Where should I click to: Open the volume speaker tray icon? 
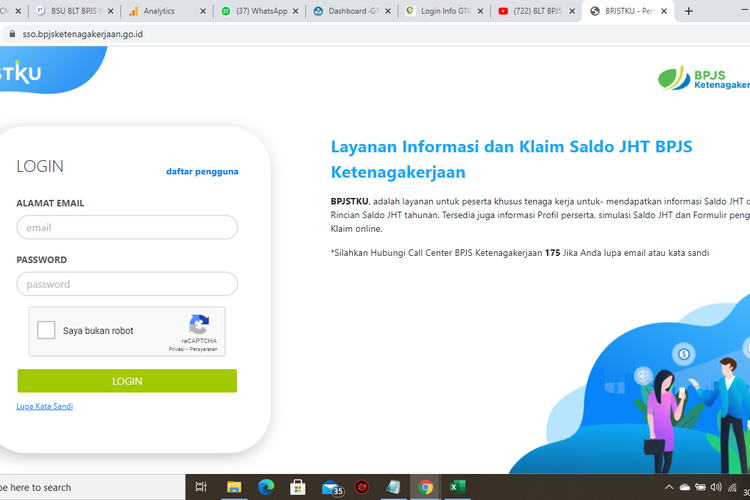pos(716,488)
